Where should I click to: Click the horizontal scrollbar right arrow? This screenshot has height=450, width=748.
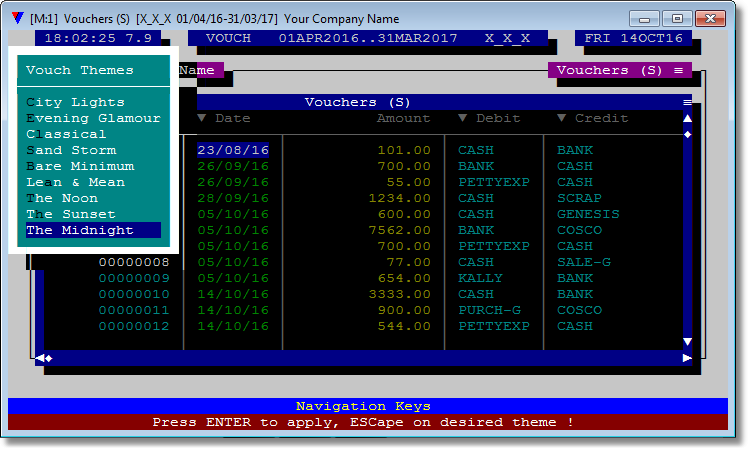[x=687, y=358]
